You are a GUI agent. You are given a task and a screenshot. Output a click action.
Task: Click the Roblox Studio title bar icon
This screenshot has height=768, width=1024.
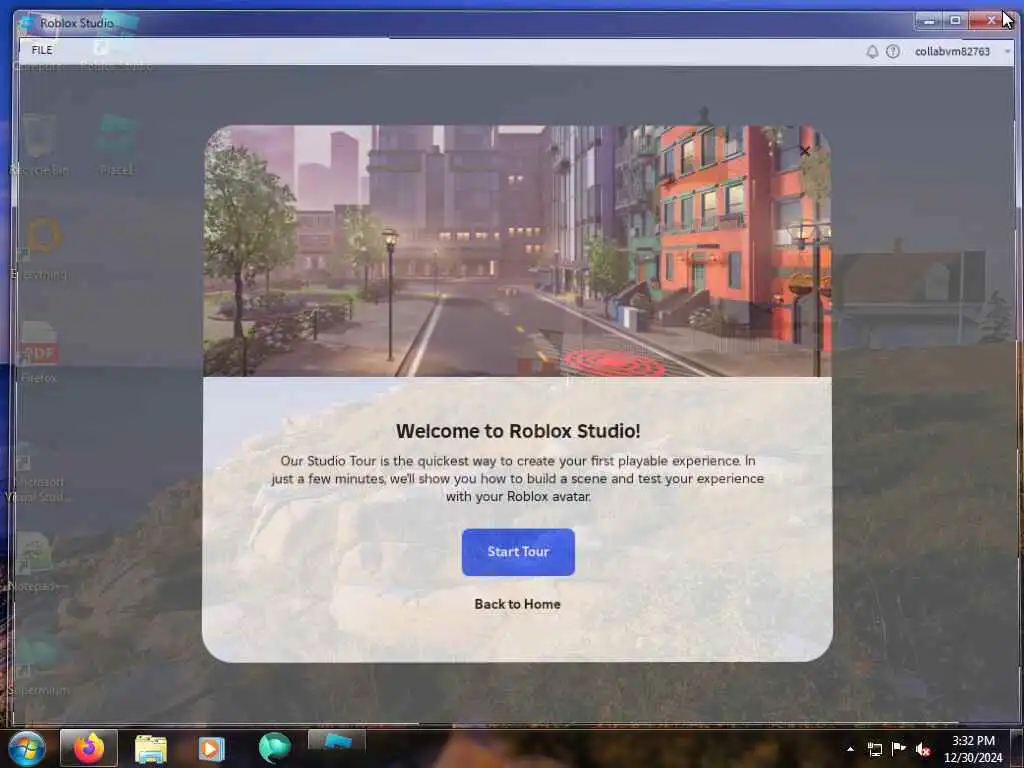point(27,24)
